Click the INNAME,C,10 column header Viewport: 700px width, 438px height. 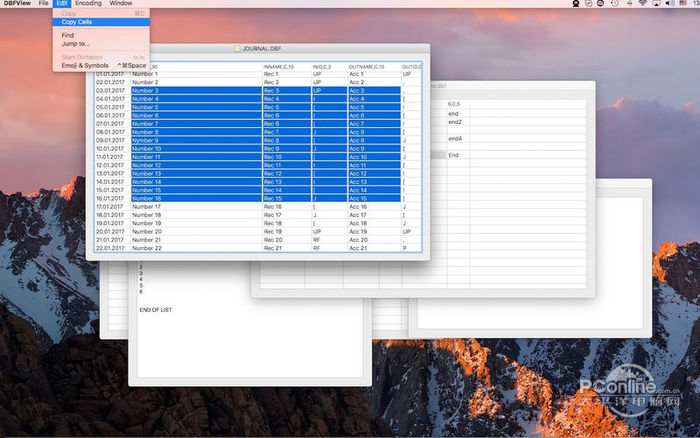[x=287, y=67]
